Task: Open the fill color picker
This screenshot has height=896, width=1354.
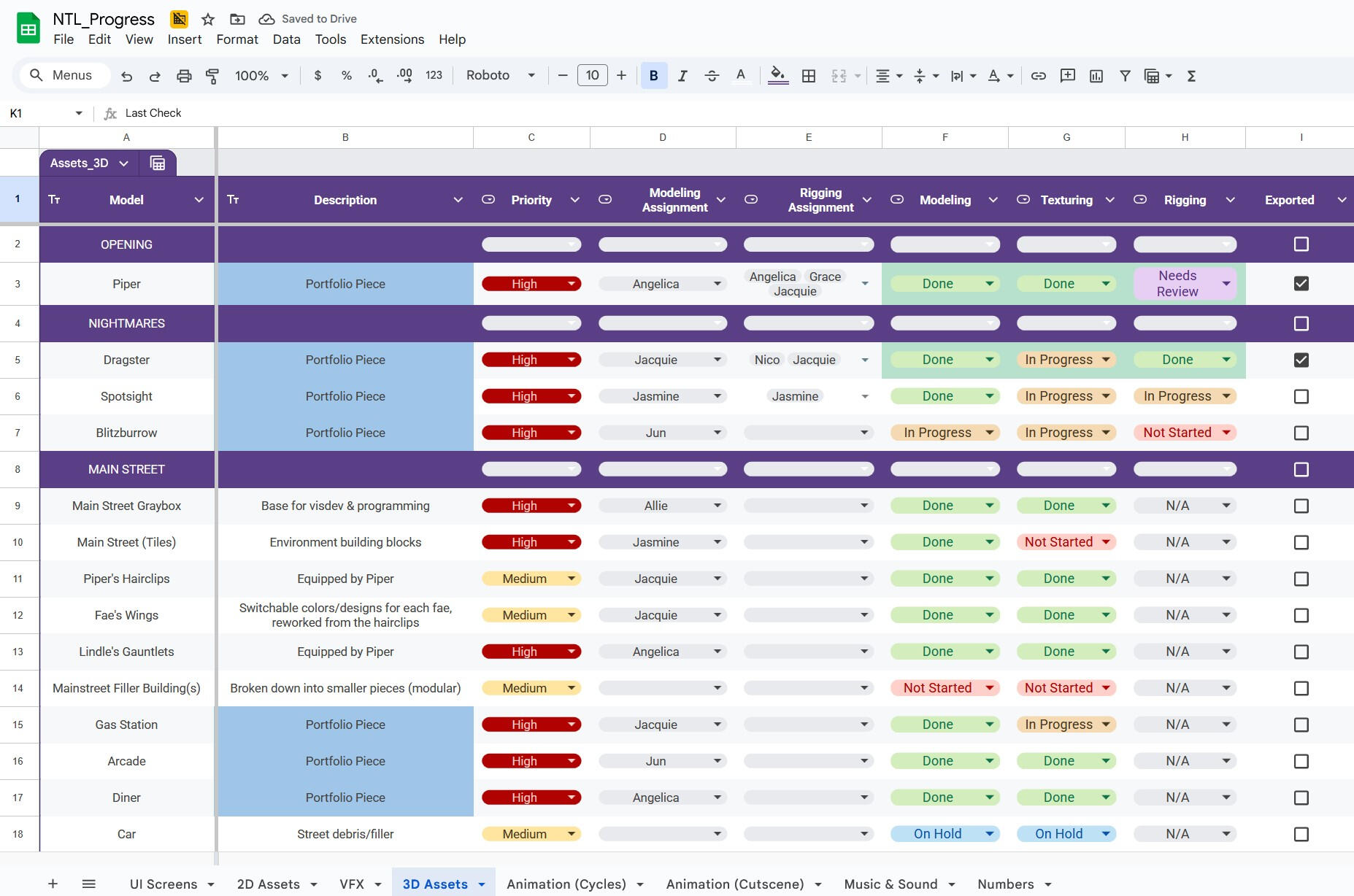Action: pyautogui.click(x=778, y=76)
